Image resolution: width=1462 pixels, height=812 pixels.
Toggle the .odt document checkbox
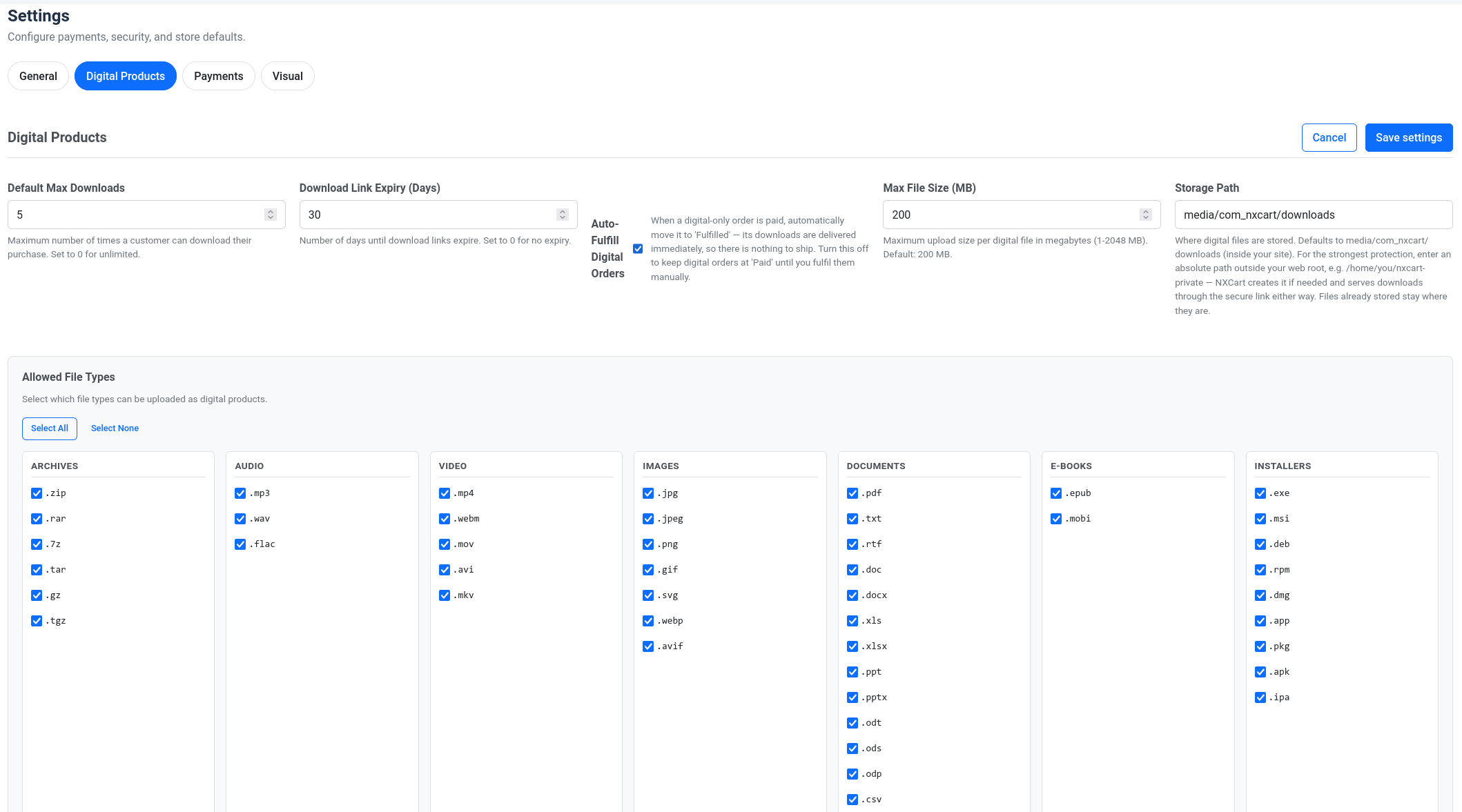[x=852, y=723]
